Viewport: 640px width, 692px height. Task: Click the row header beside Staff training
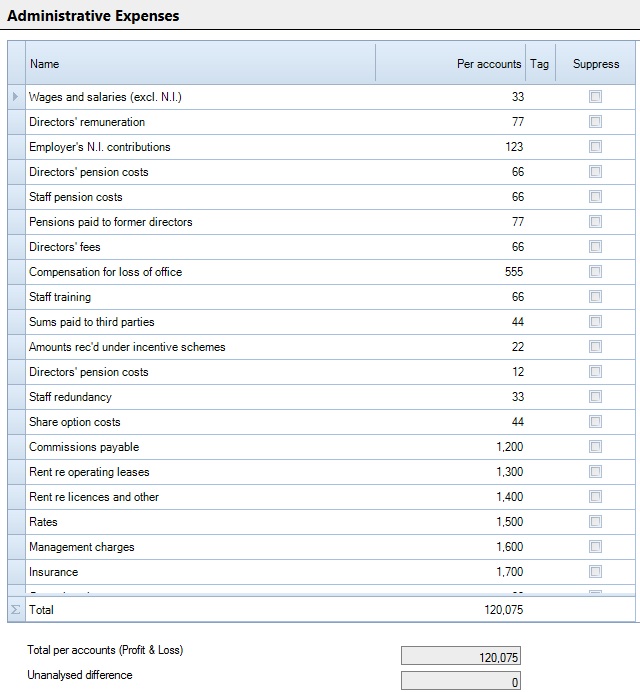(16, 297)
